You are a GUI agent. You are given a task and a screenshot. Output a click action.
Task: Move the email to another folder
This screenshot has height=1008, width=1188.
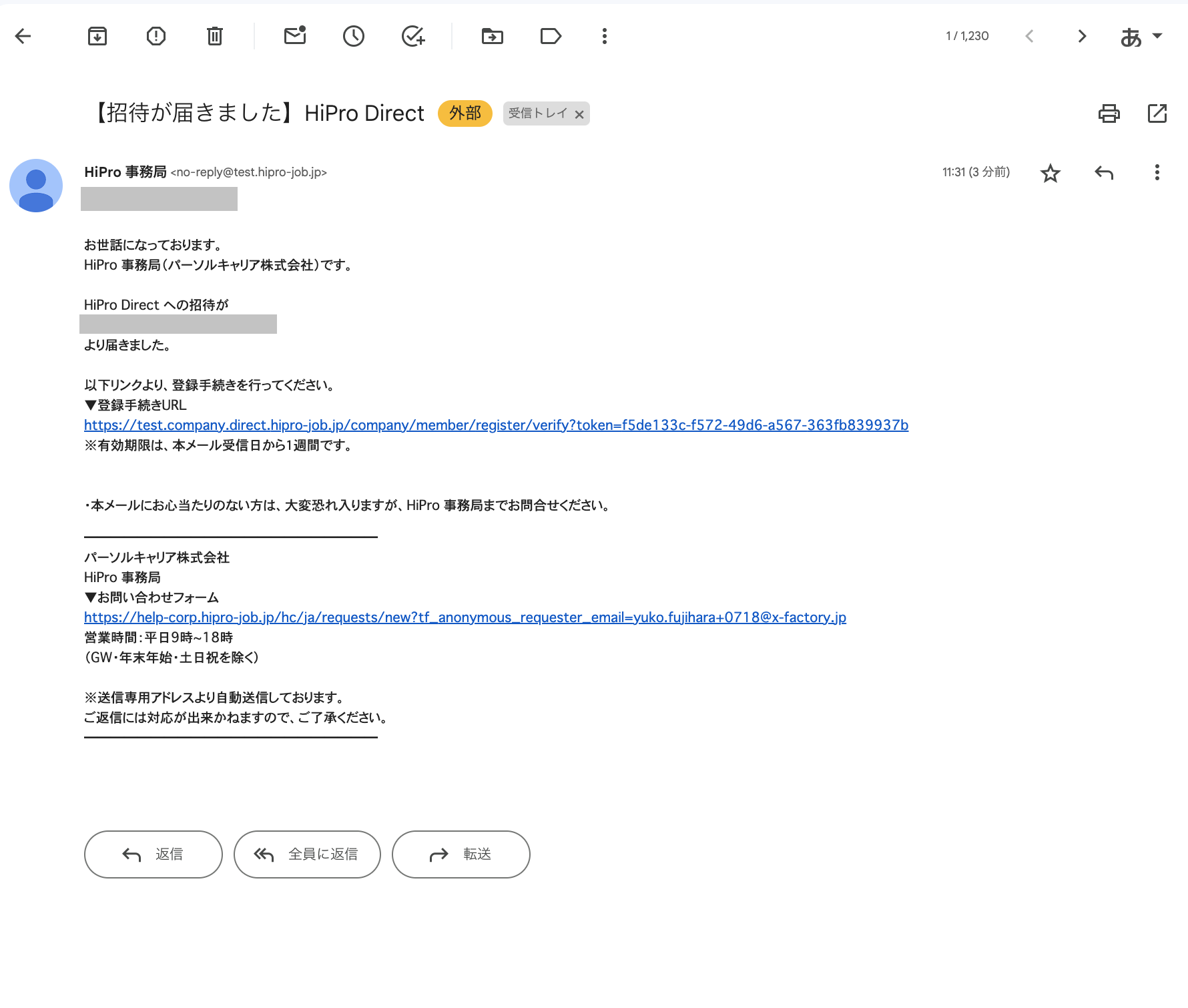(x=492, y=36)
